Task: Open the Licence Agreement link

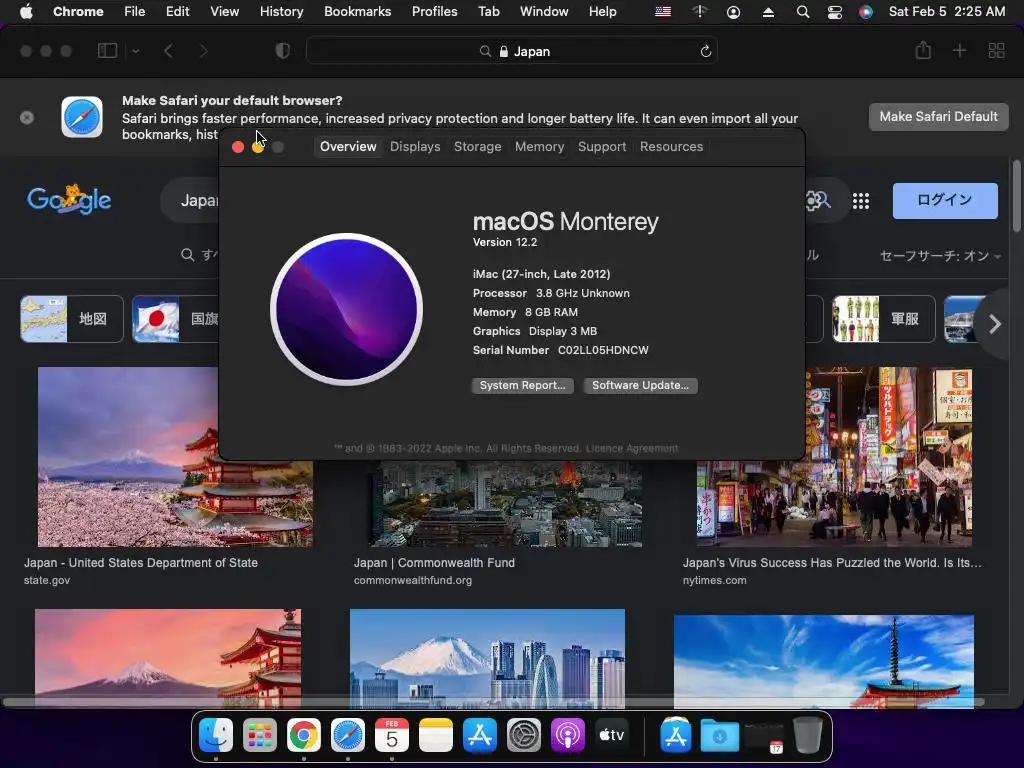Action: click(632, 449)
